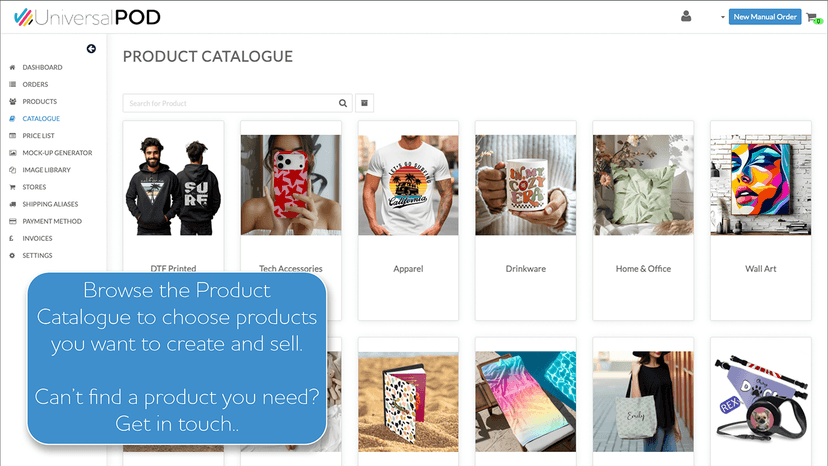Click the Drinkware category label
The height and width of the screenshot is (466, 828).
click(525, 268)
